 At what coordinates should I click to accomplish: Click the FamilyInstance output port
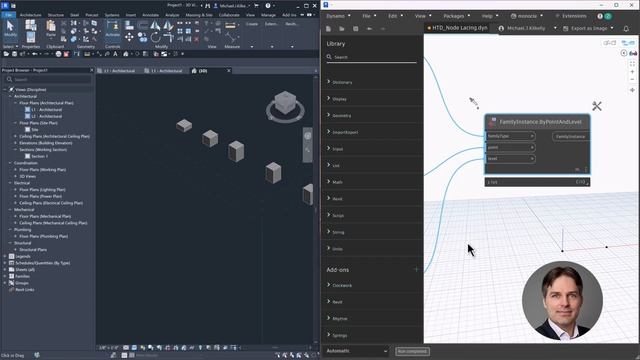coord(571,137)
